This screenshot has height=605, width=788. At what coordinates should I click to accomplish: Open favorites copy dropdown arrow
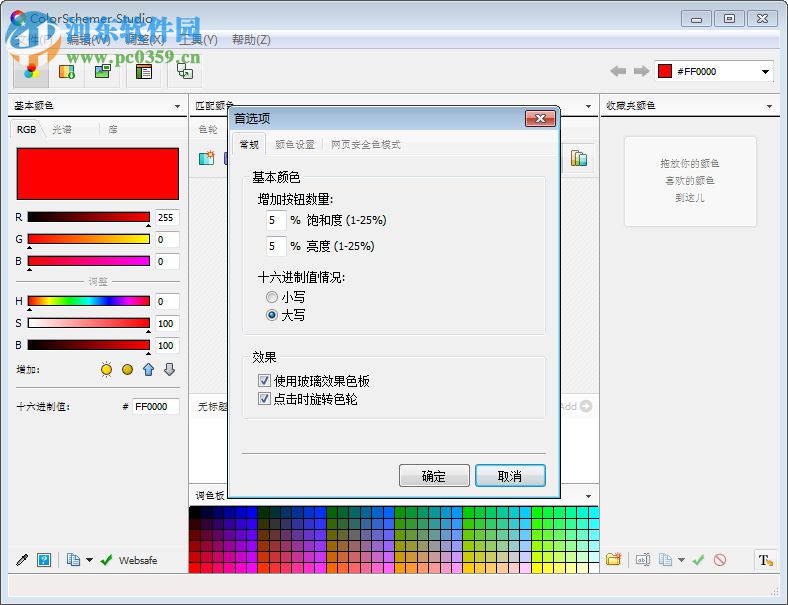pyautogui.click(x=681, y=559)
